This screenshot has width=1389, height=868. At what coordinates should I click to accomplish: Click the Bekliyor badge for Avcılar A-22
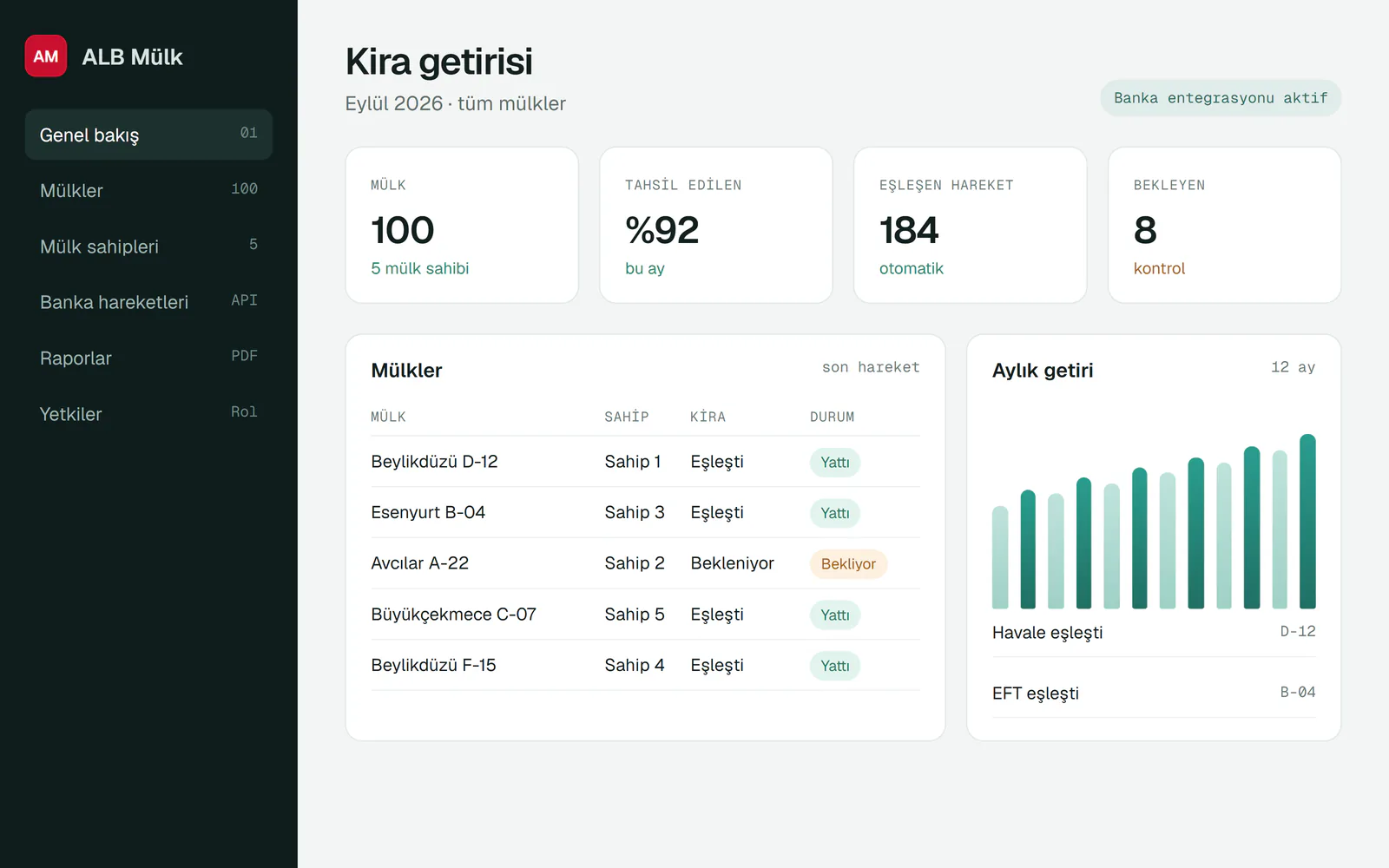(x=848, y=564)
